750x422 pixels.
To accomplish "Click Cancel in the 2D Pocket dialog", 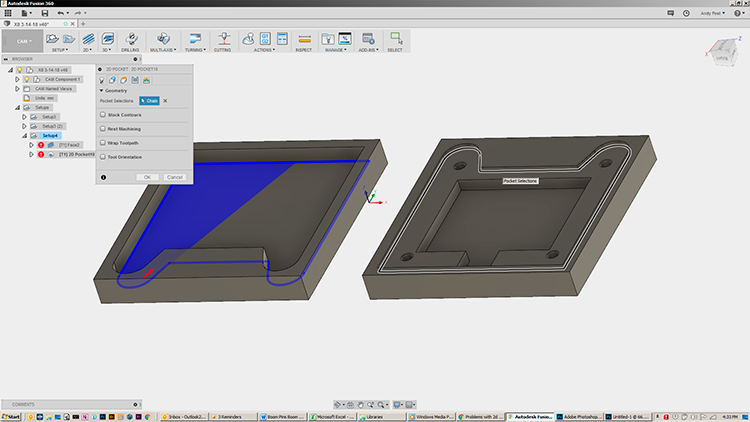I will 175,177.
